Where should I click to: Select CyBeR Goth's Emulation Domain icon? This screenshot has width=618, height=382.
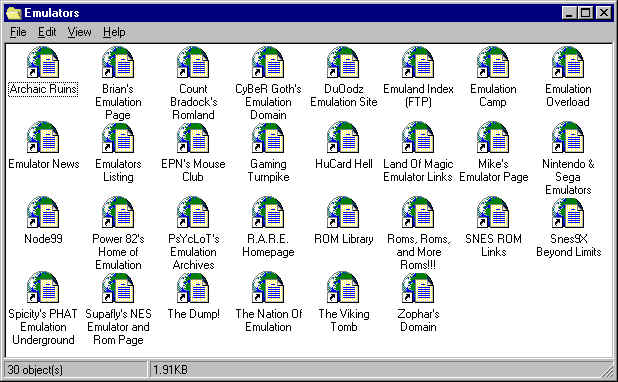click(x=268, y=62)
